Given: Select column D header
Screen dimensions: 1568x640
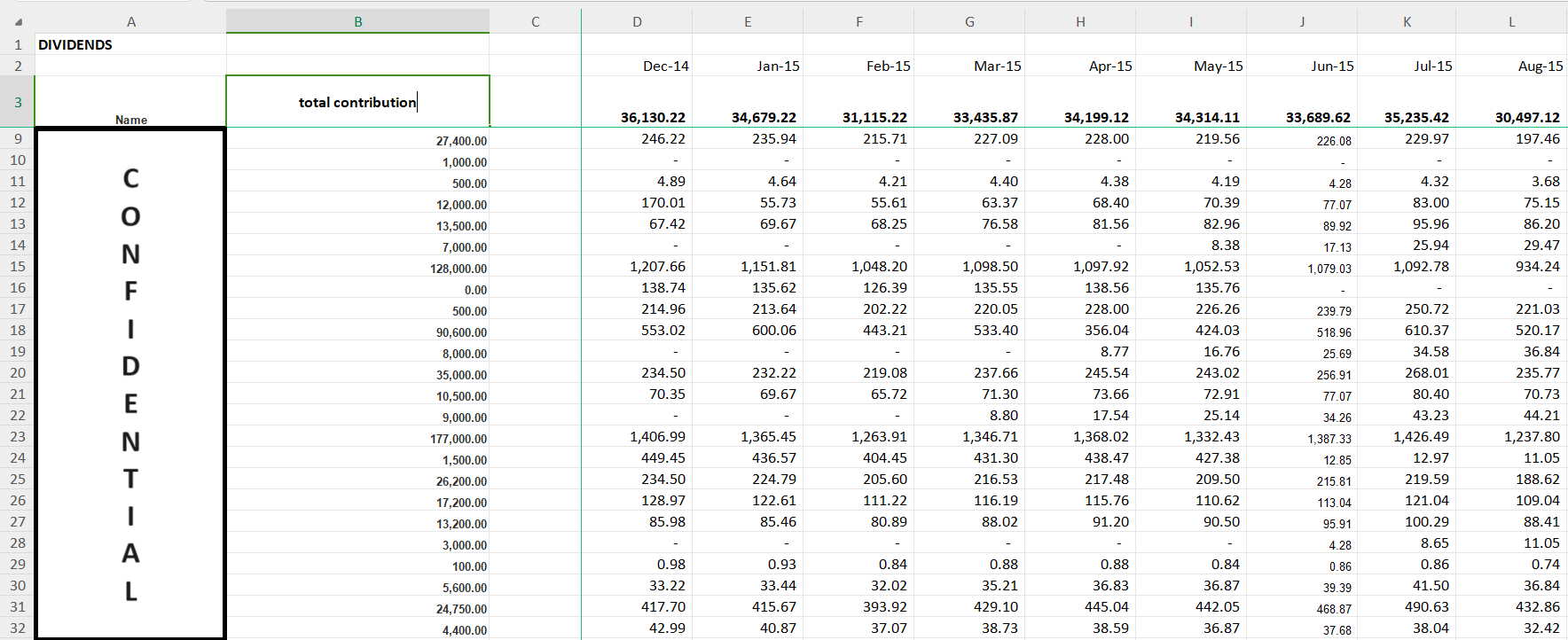Looking at the screenshot, I should pos(637,21).
